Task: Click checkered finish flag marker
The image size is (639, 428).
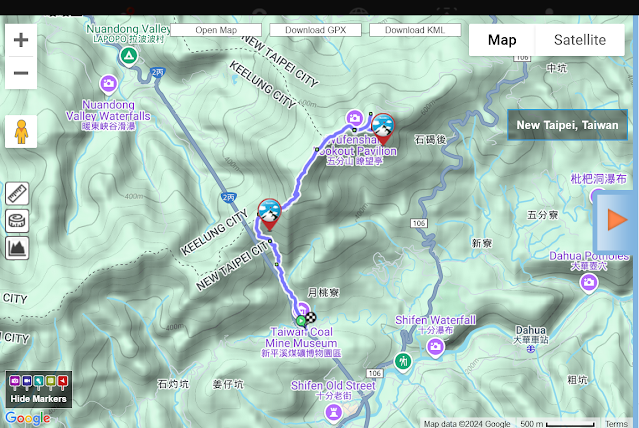Action: [311, 318]
